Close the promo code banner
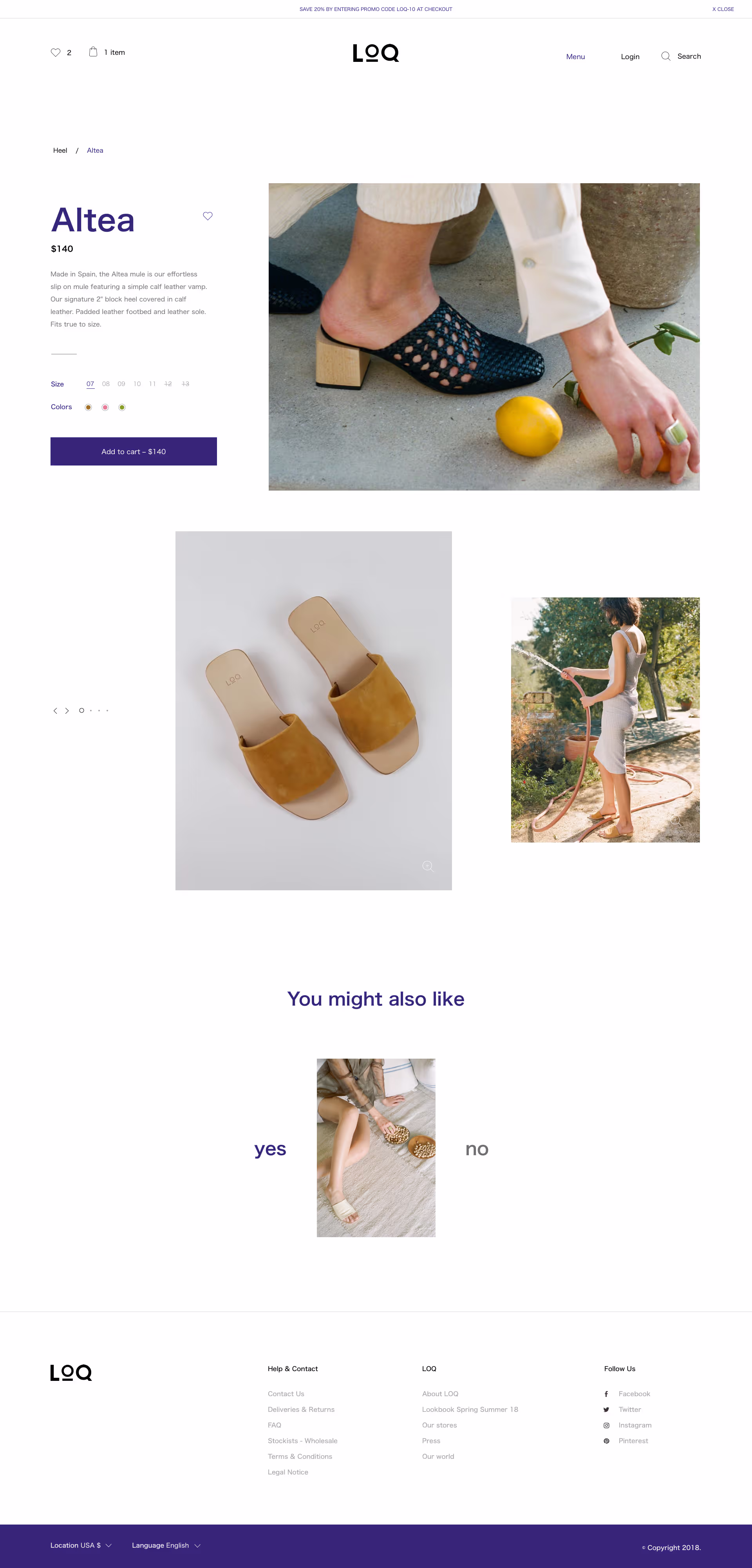This screenshot has width=752, height=1568. pos(723,9)
